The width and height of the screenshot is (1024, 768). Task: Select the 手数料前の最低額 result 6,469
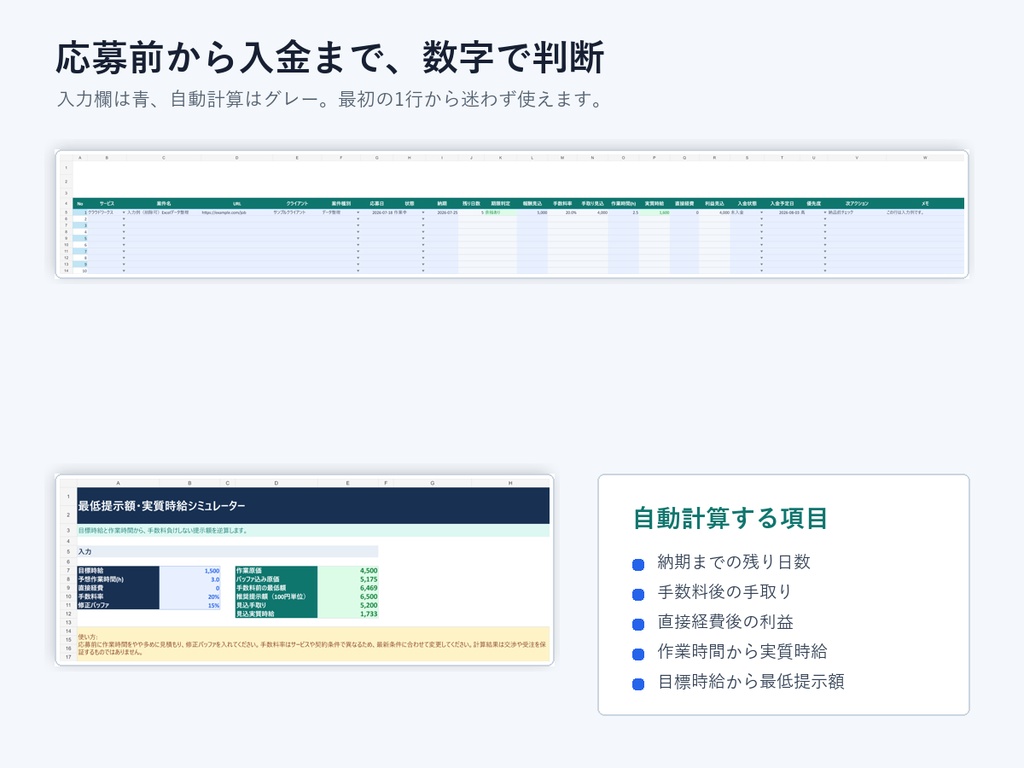click(348, 588)
